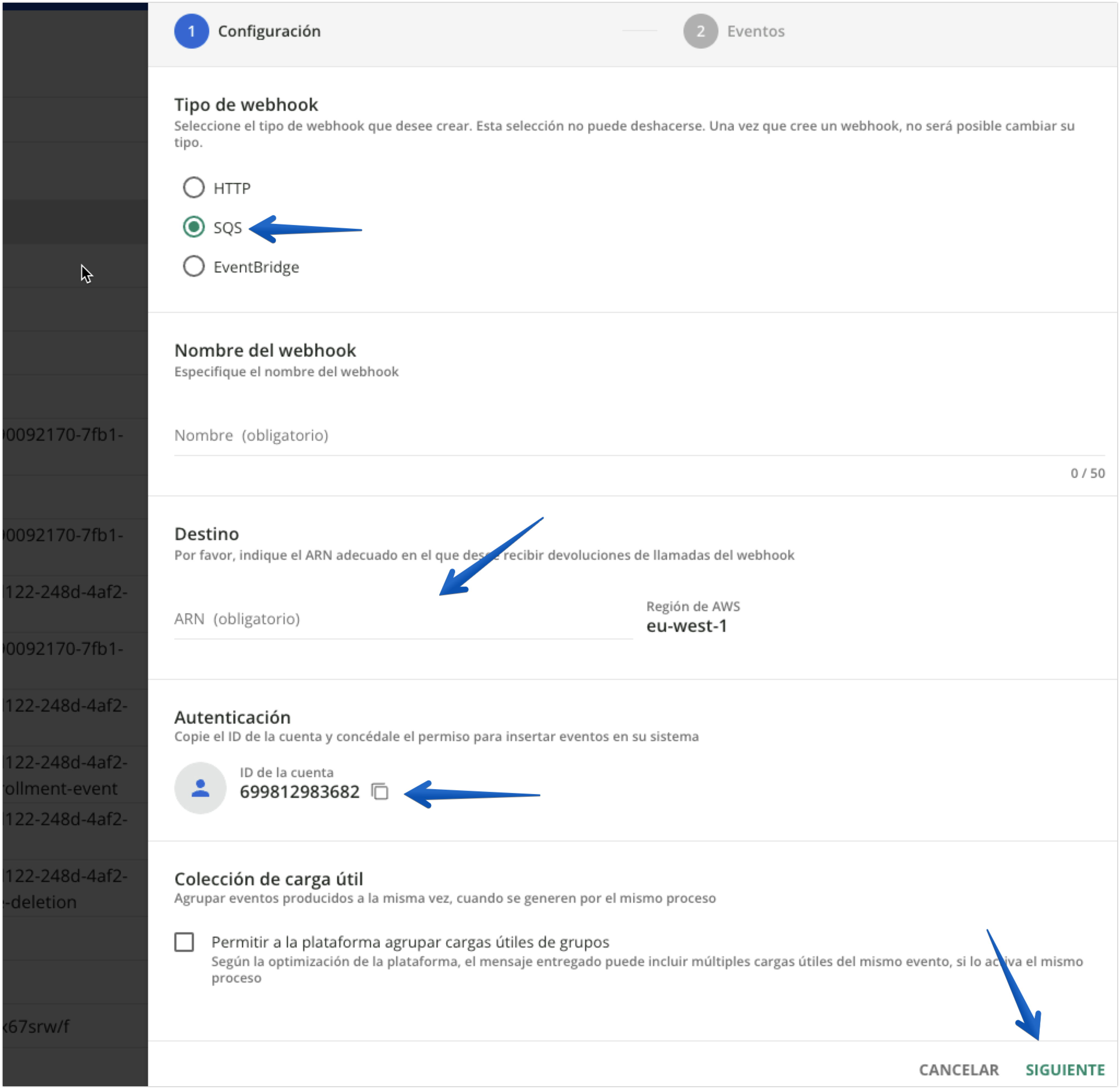Click the account avatar icon
This screenshot has height=1089, width=1120.
tap(200, 788)
